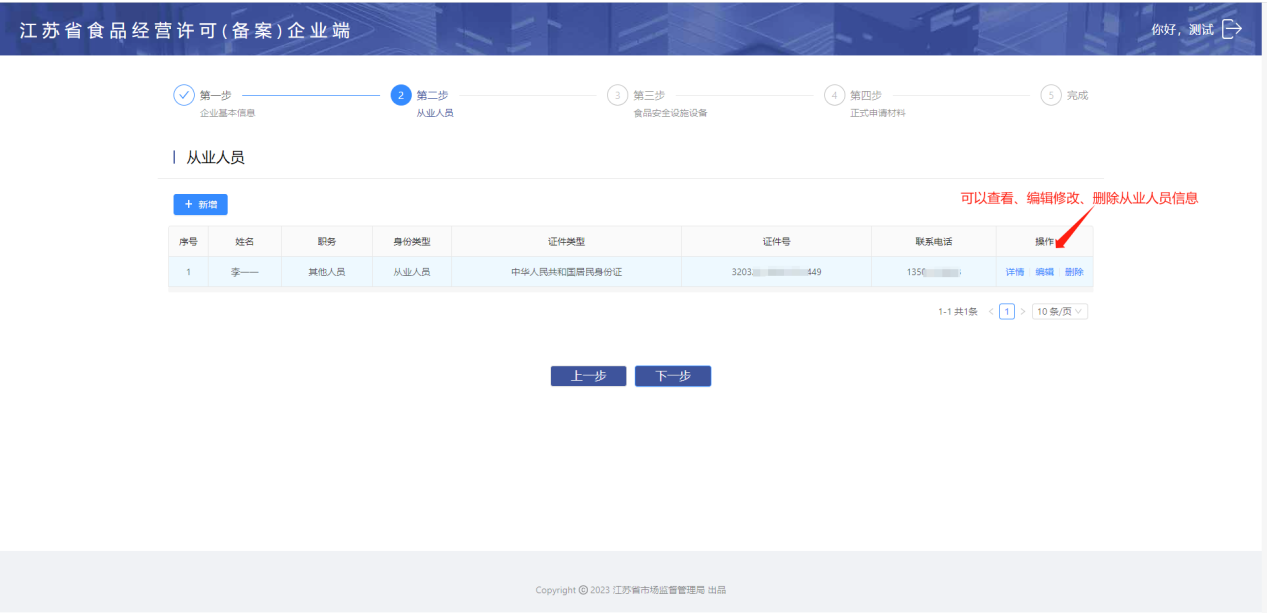Click step three numbered circle icon
Screen dimensions: 1267x613
coord(618,95)
